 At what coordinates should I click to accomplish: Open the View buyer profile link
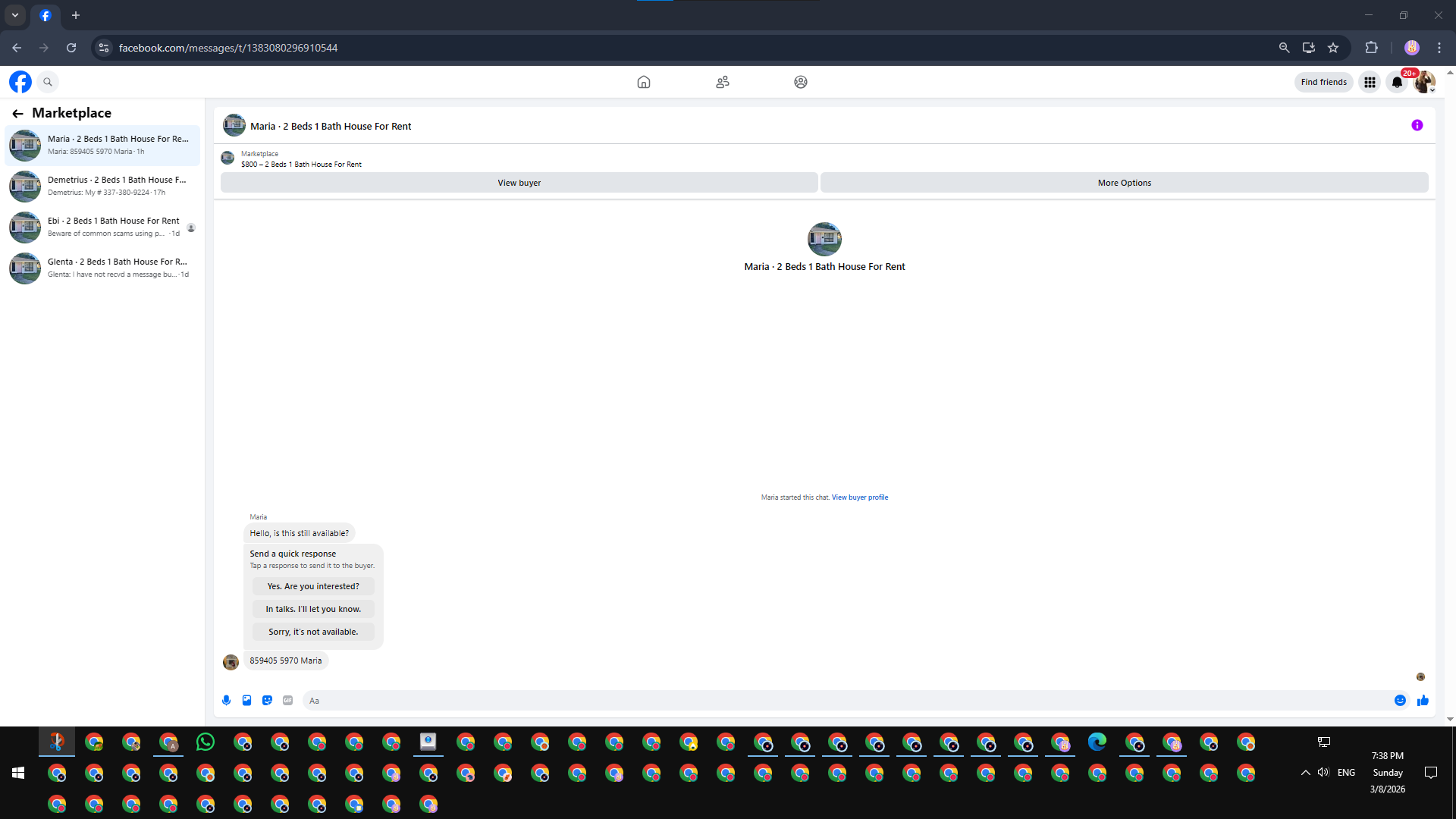pos(859,497)
